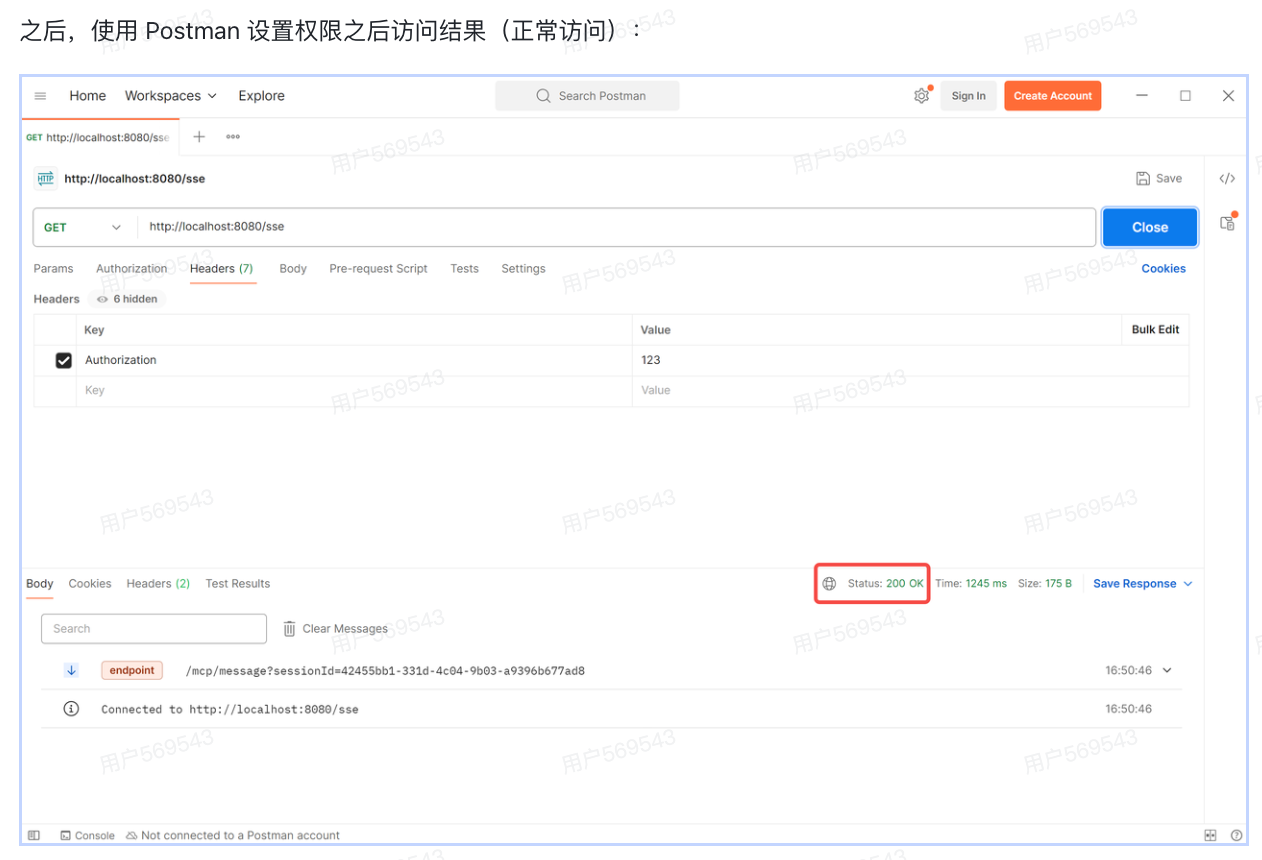Select the response Body tab
The height and width of the screenshot is (860, 1262).
(x=40, y=584)
